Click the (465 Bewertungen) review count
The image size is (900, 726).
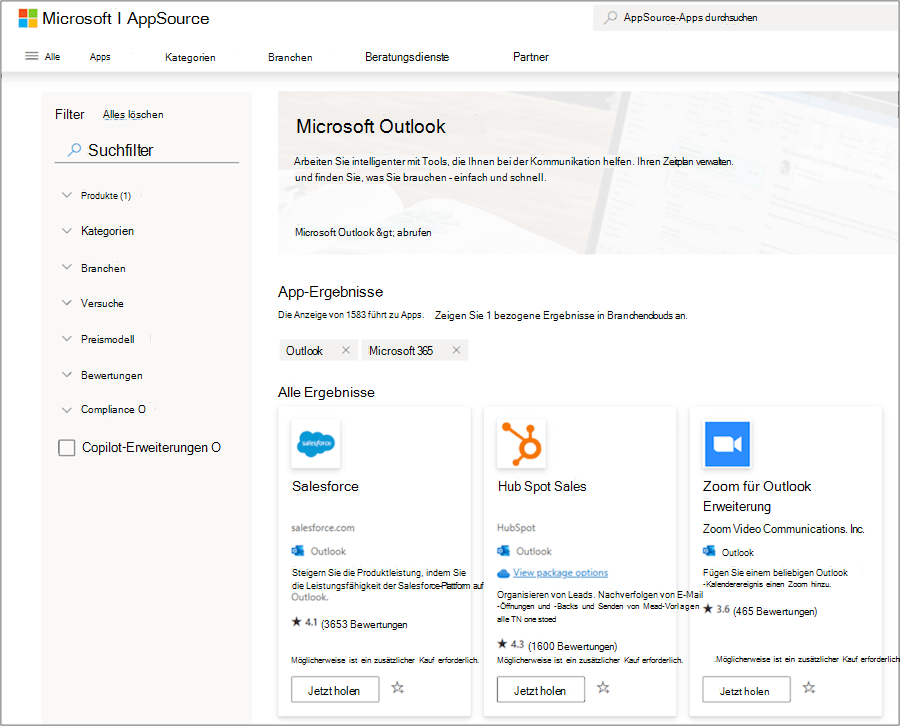(x=775, y=611)
